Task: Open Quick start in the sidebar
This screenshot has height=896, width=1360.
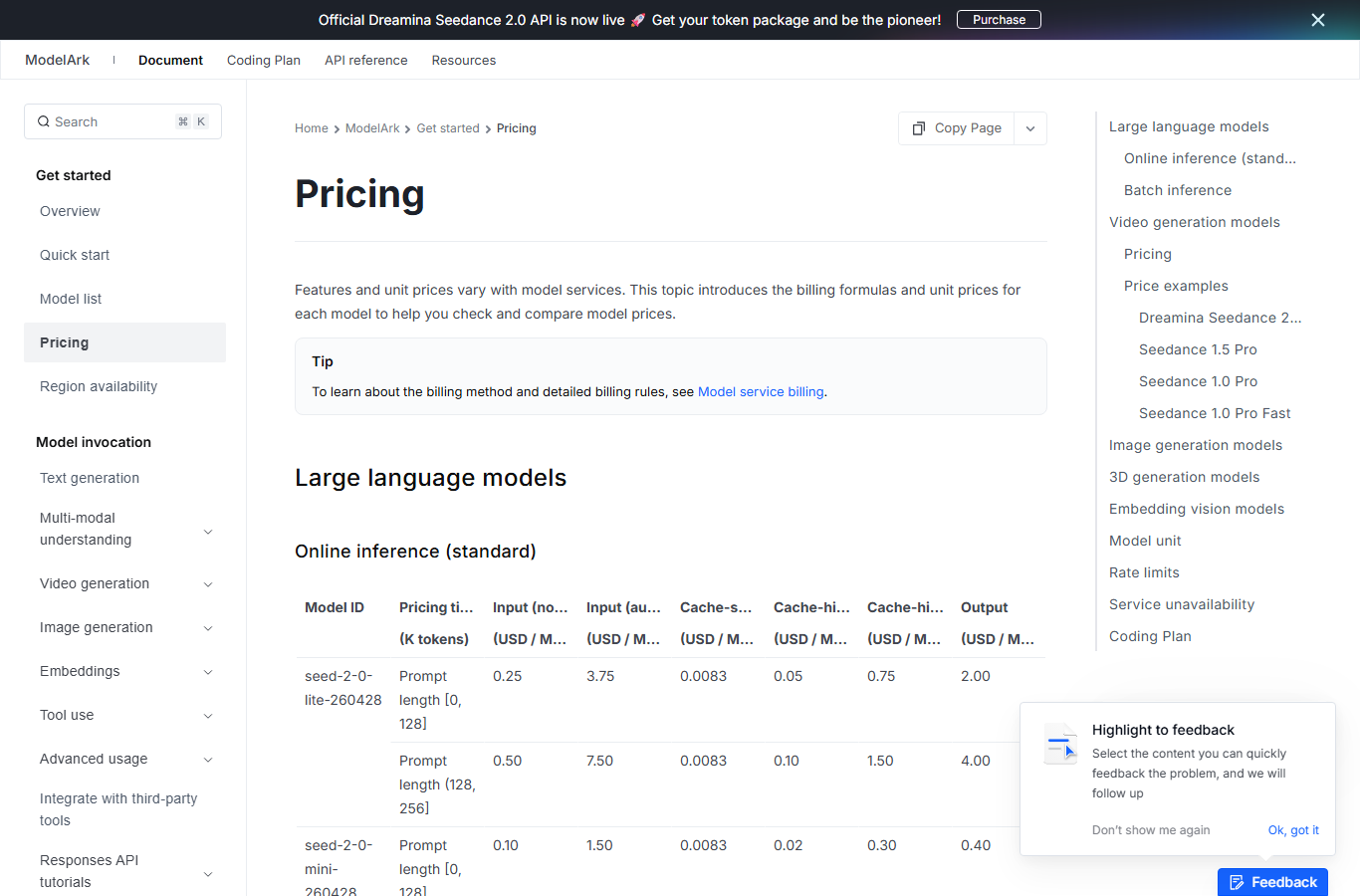Action: (x=124, y=255)
